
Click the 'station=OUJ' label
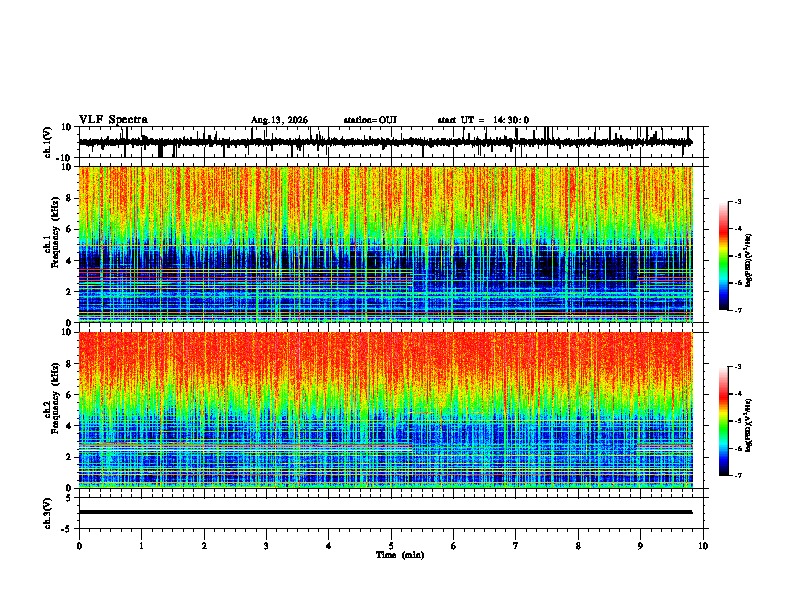click(370, 120)
